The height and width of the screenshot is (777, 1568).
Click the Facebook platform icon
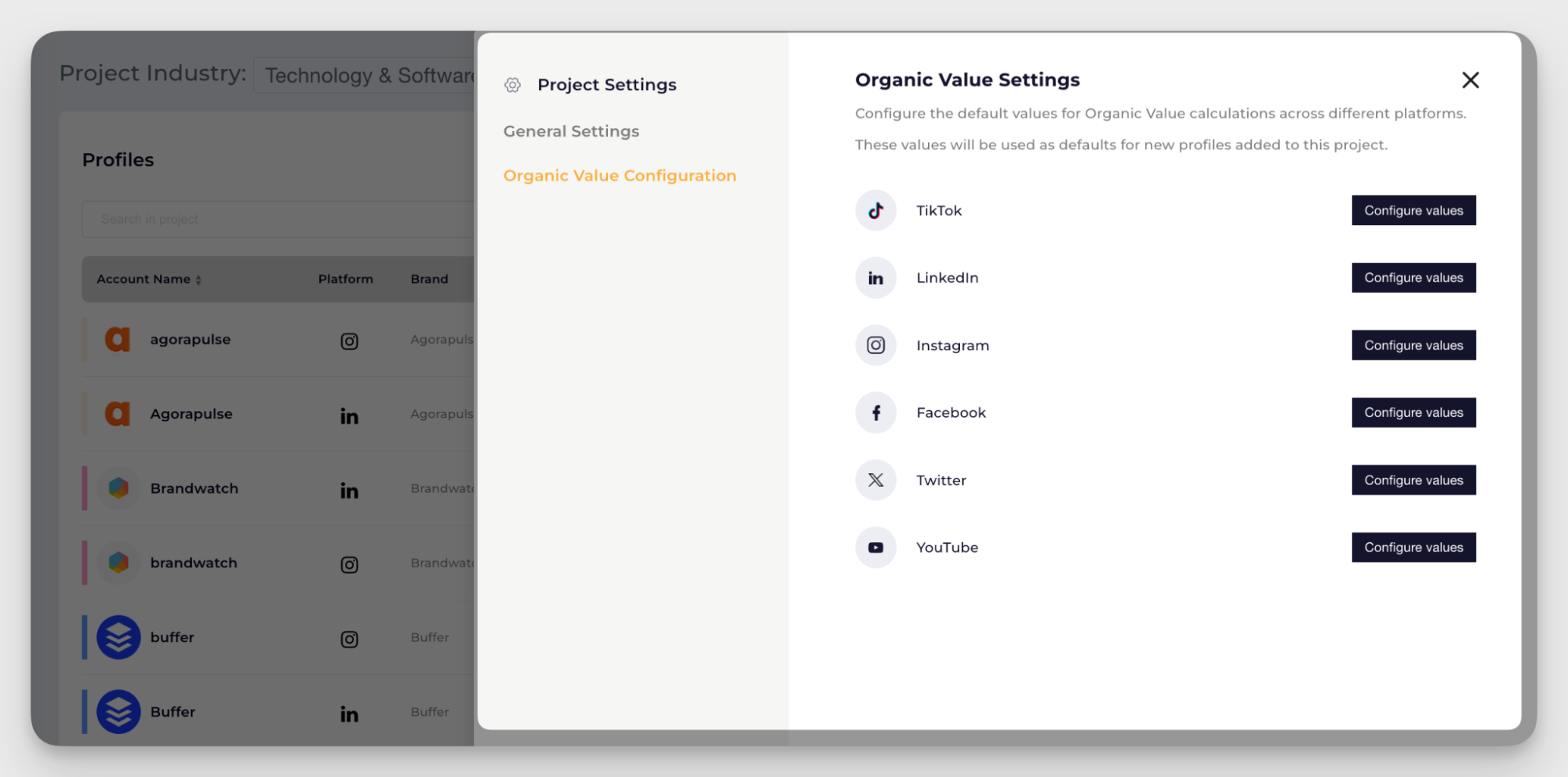(x=875, y=412)
